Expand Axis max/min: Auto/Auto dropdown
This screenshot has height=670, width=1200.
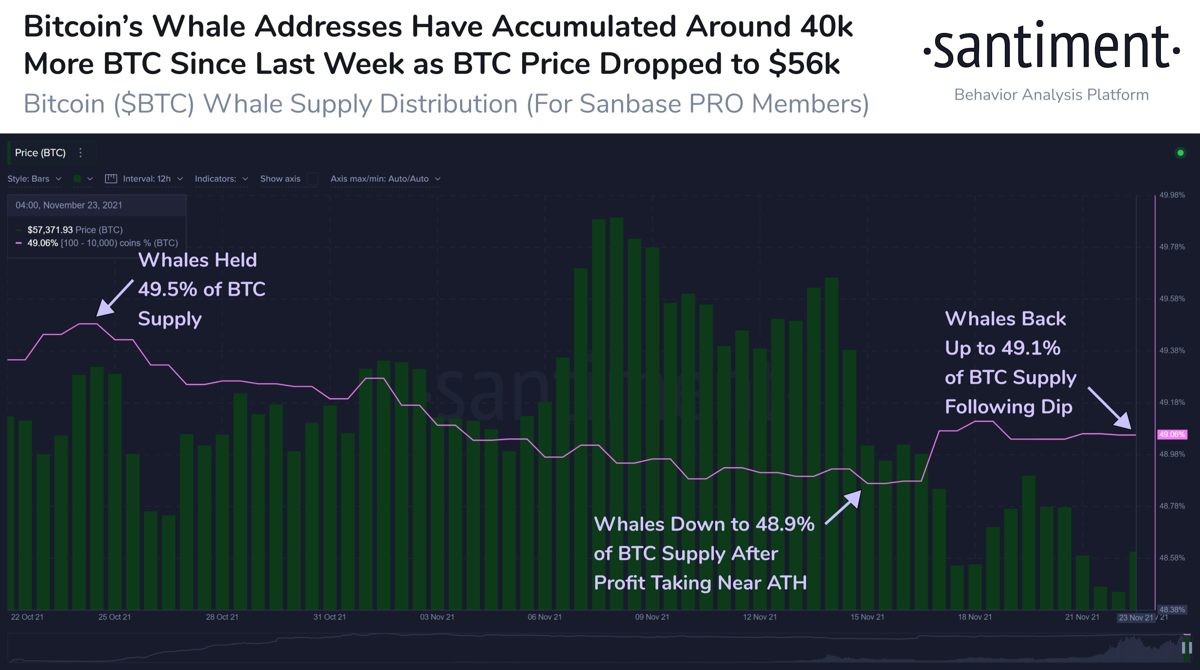(385, 178)
